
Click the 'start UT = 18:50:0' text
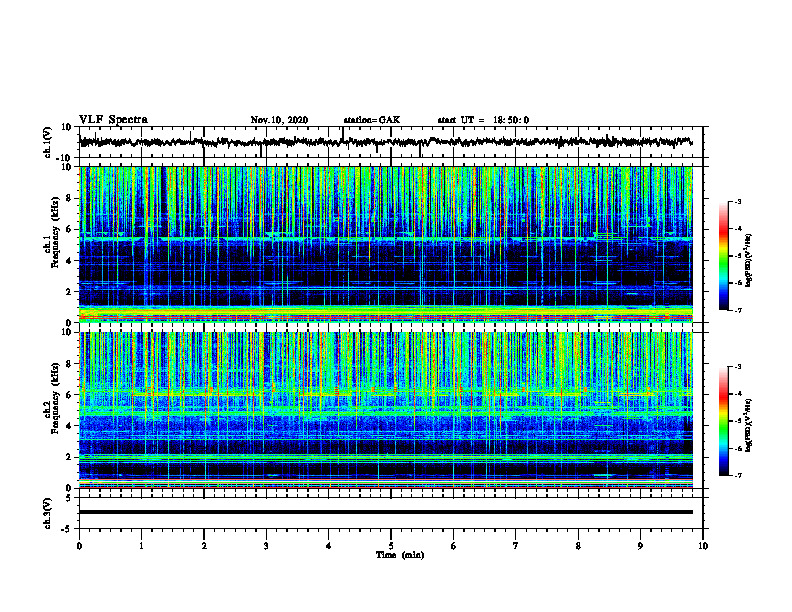[x=483, y=120]
